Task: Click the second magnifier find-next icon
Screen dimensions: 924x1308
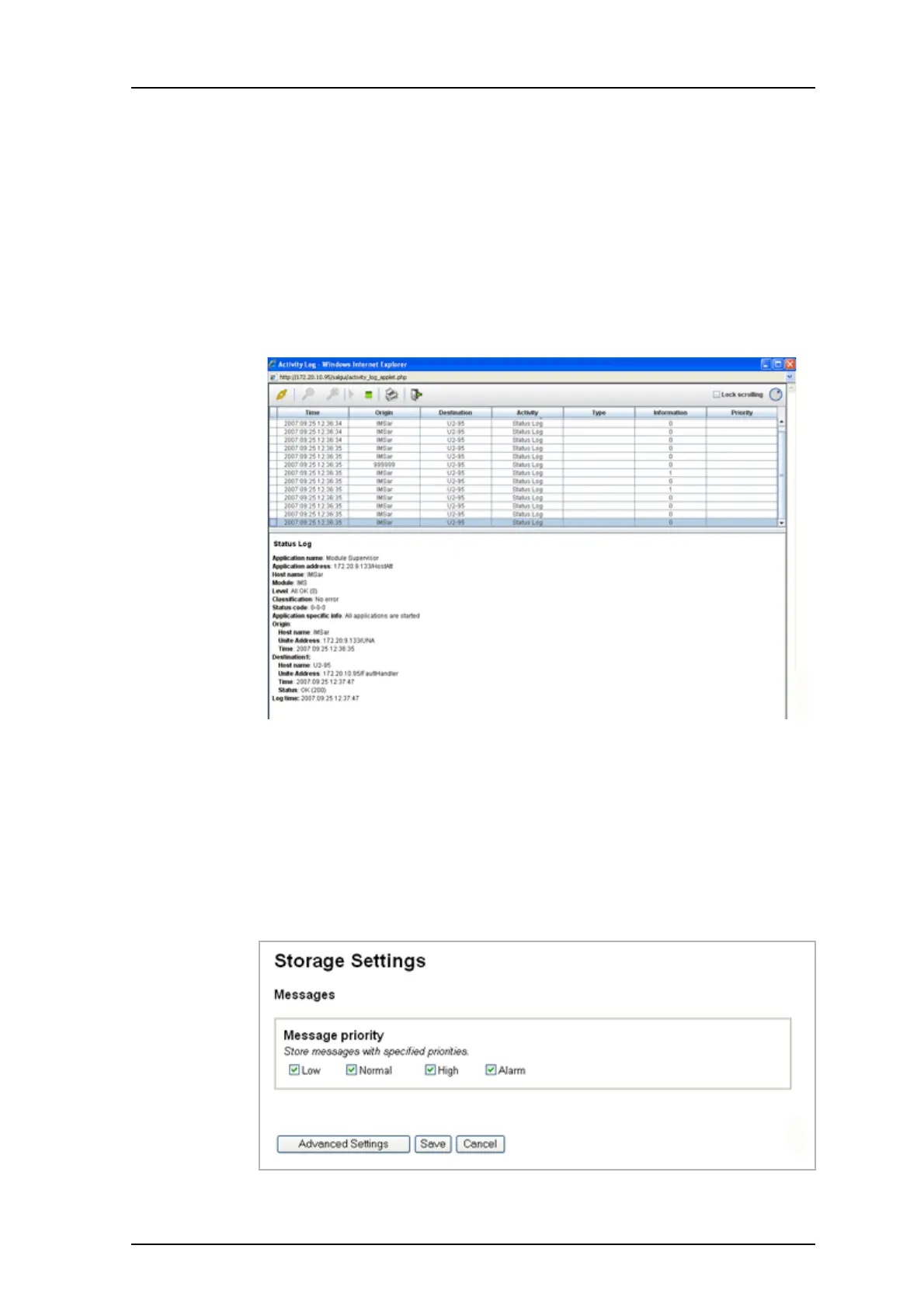Action: 332,395
